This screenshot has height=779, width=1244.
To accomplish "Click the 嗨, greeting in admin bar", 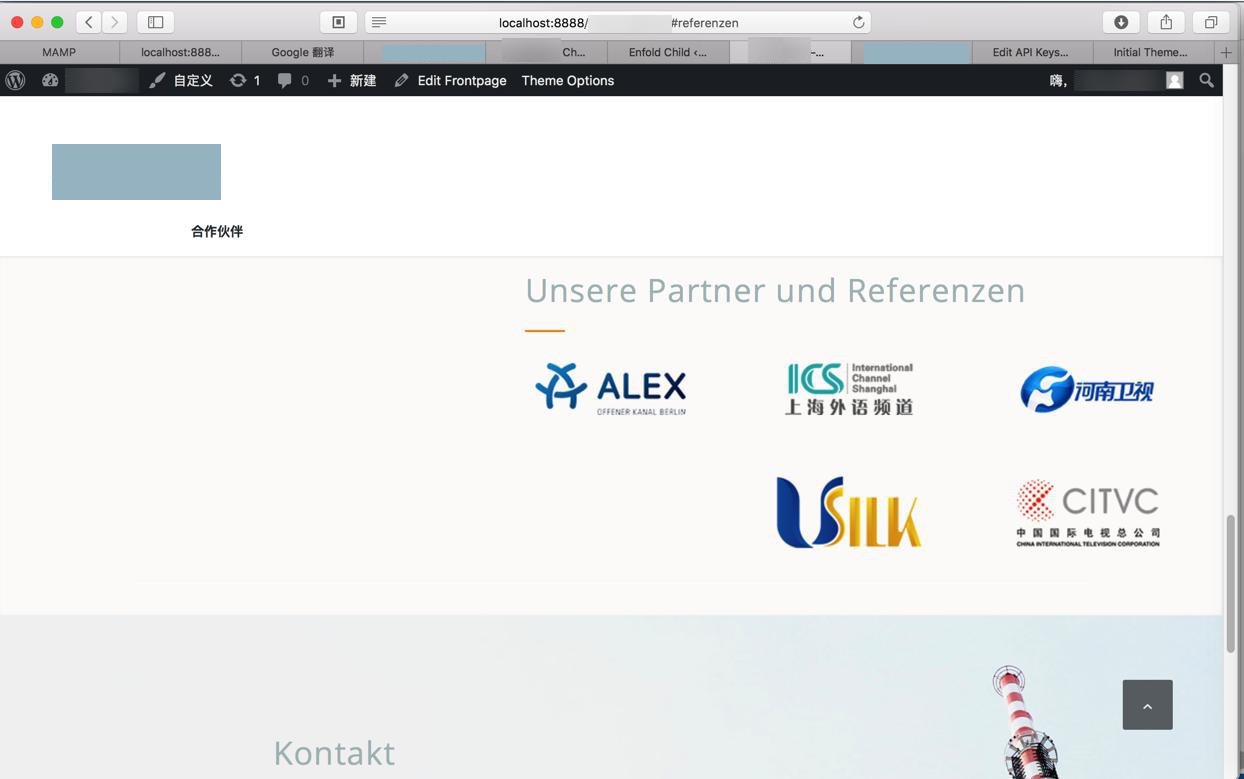I will [1058, 80].
